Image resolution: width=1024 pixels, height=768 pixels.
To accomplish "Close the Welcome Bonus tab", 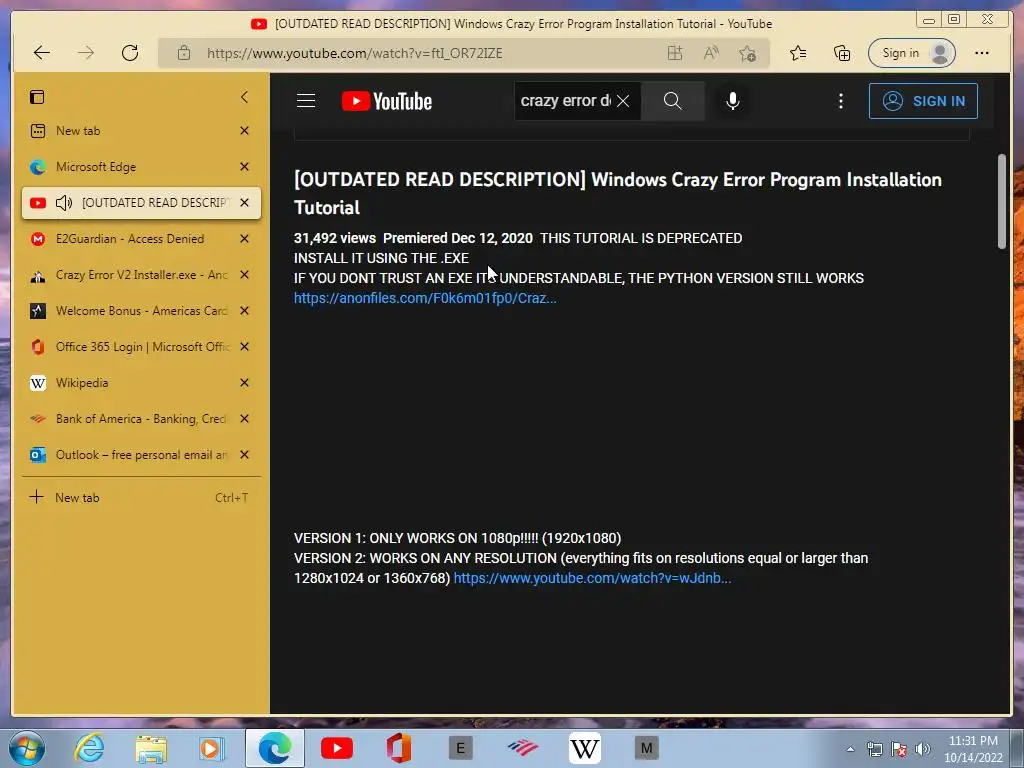I will pyautogui.click(x=244, y=311).
